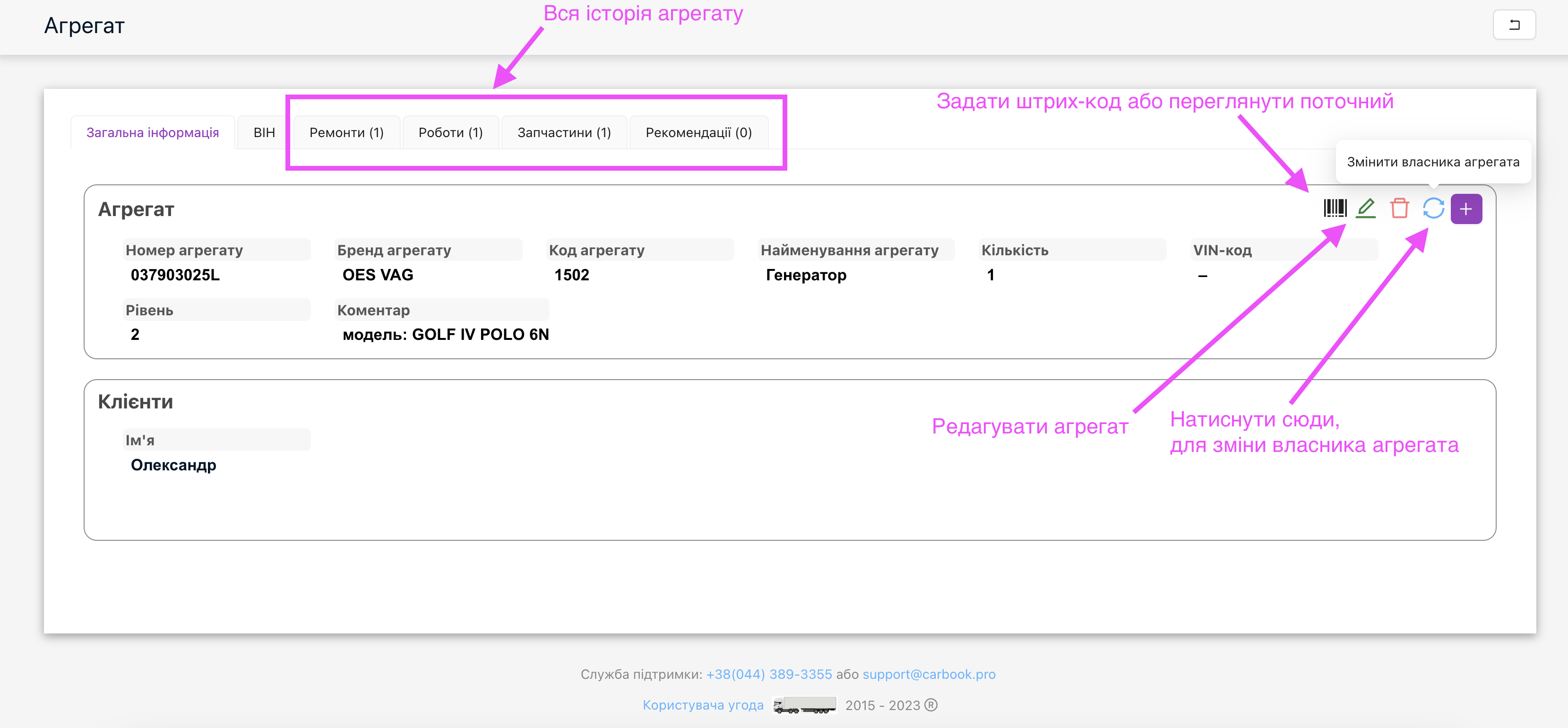The width and height of the screenshot is (1568, 728).
Task: Open the Користувача угода link
Action: 702,705
